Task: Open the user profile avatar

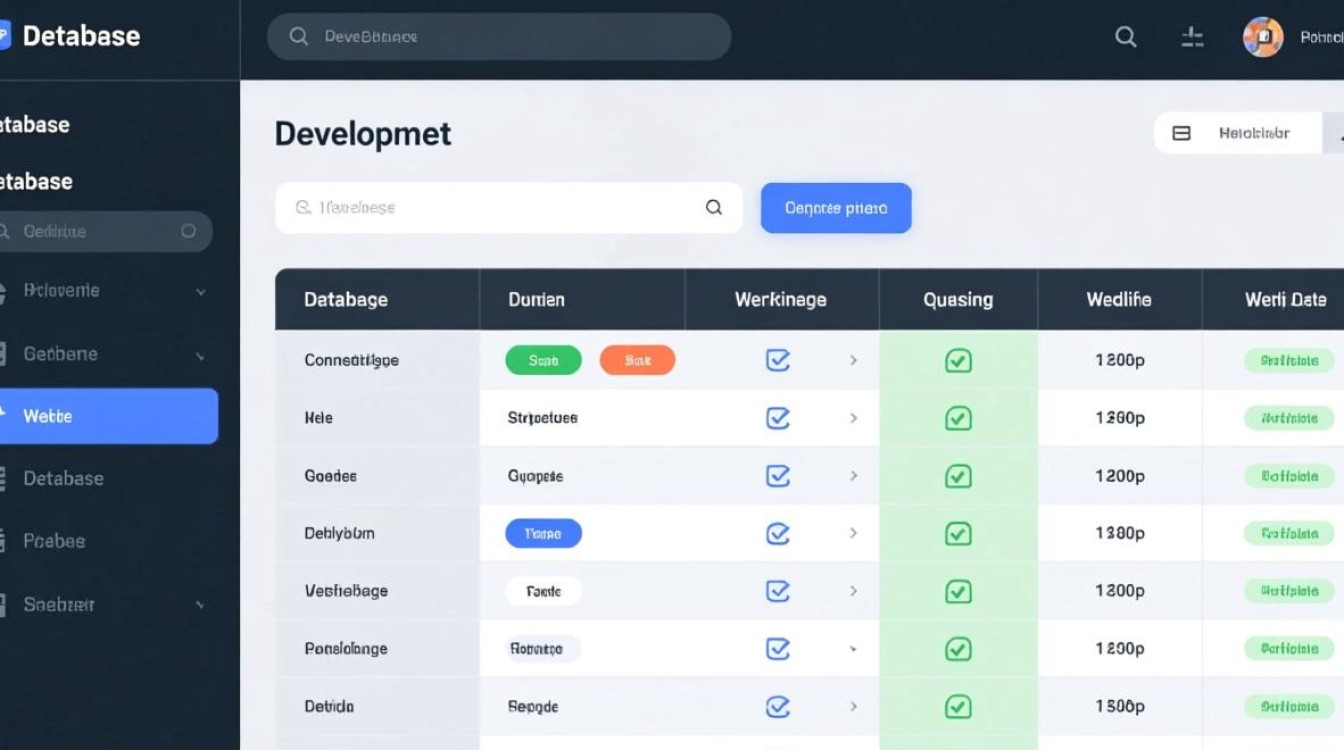Action: [x=1262, y=37]
